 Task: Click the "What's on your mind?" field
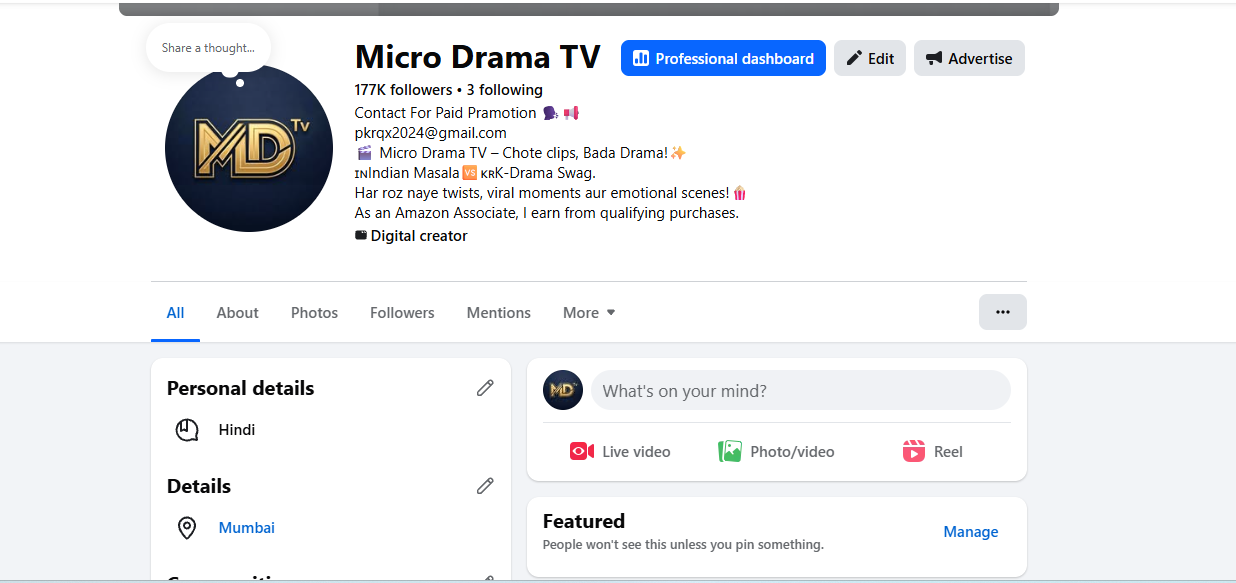(800, 390)
